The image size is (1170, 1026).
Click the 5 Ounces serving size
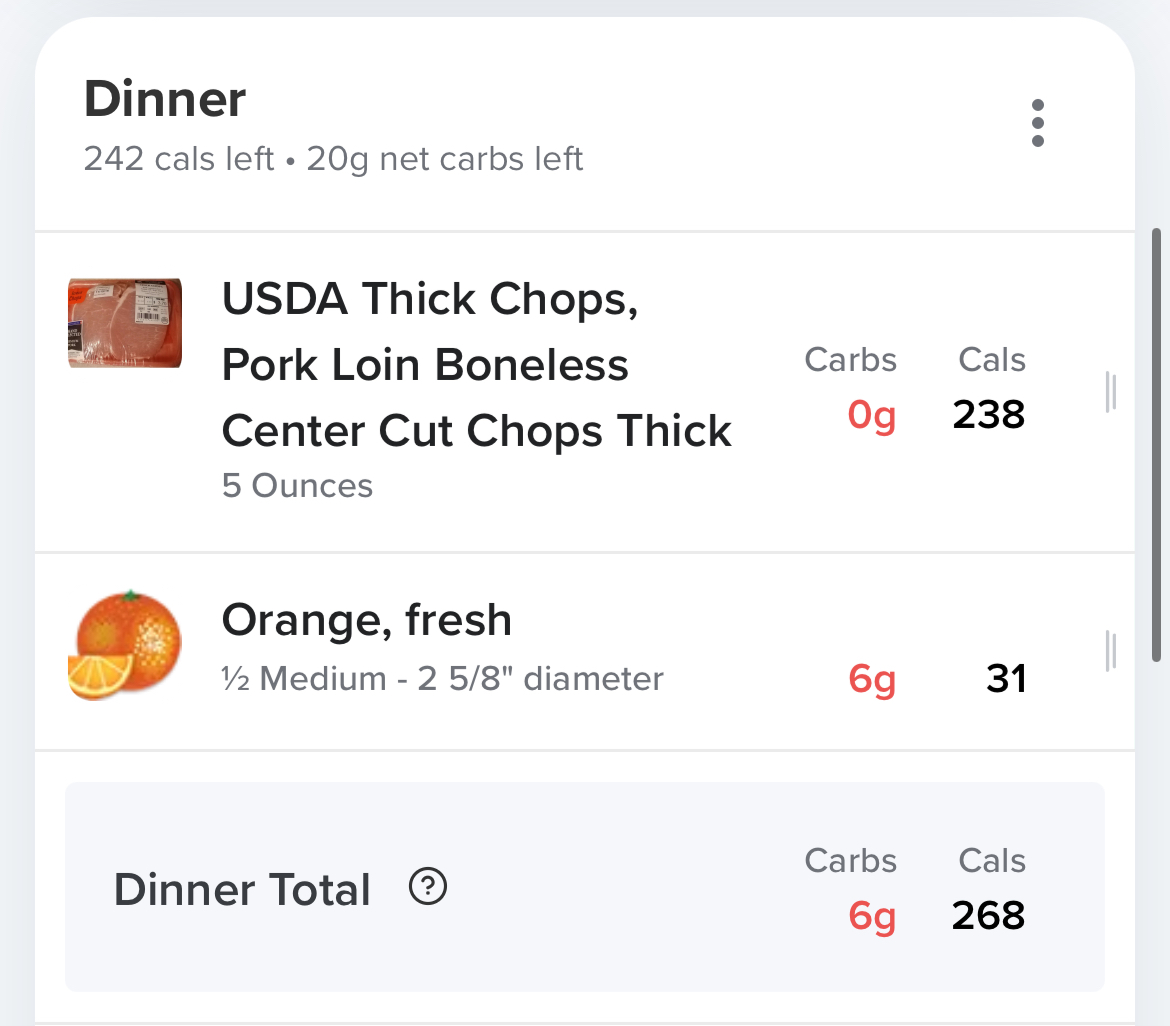point(297,486)
